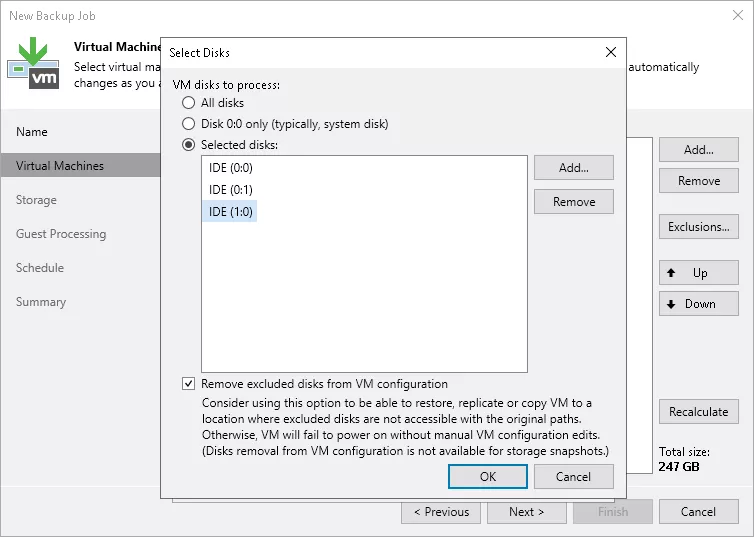Click the VM backup wizard icon
The width and height of the screenshot is (754, 537).
[x=33, y=63]
